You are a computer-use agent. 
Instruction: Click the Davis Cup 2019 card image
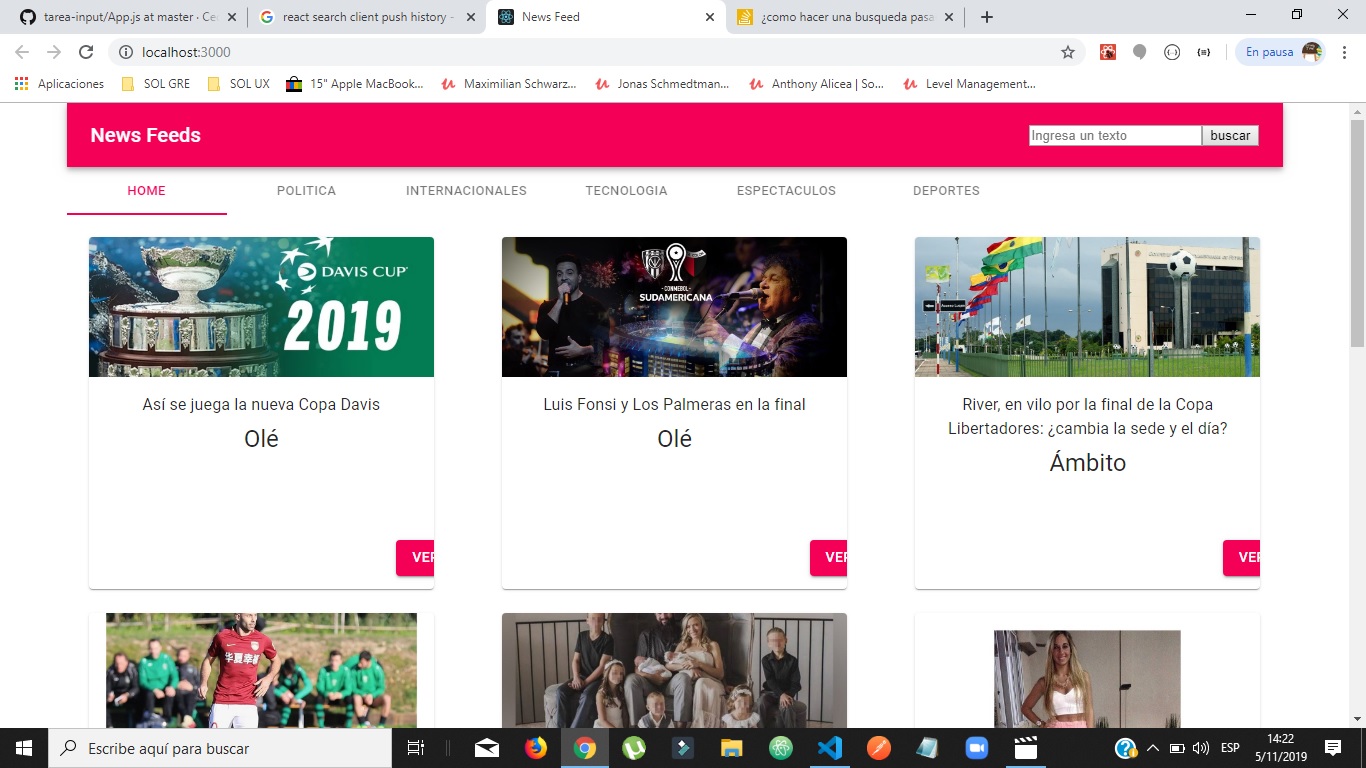[x=261, y=307]
